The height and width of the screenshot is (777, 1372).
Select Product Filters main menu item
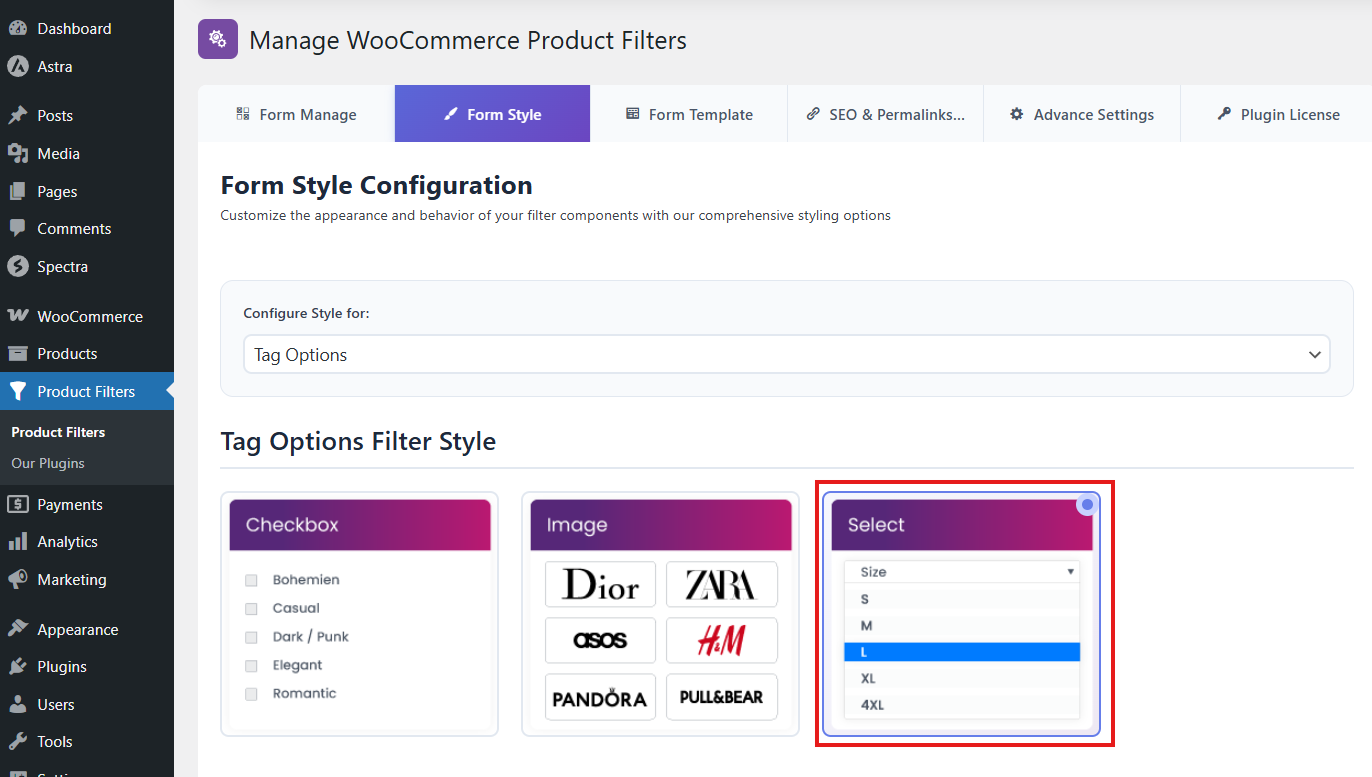pos(87,392)
